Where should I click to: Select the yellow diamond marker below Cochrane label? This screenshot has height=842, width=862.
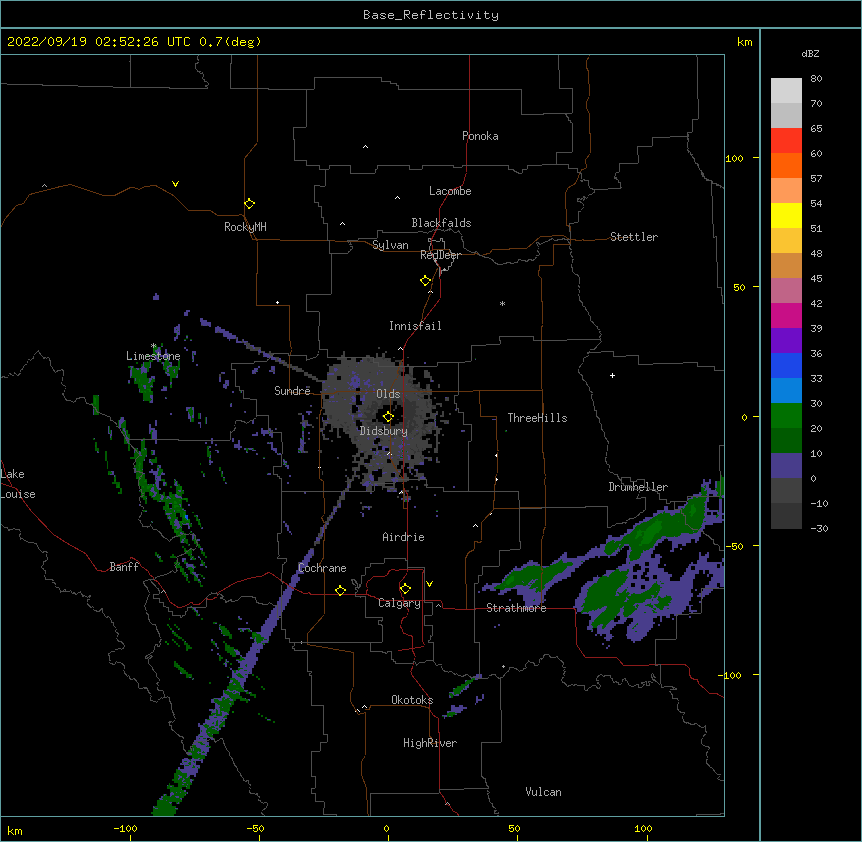(340, 590)
